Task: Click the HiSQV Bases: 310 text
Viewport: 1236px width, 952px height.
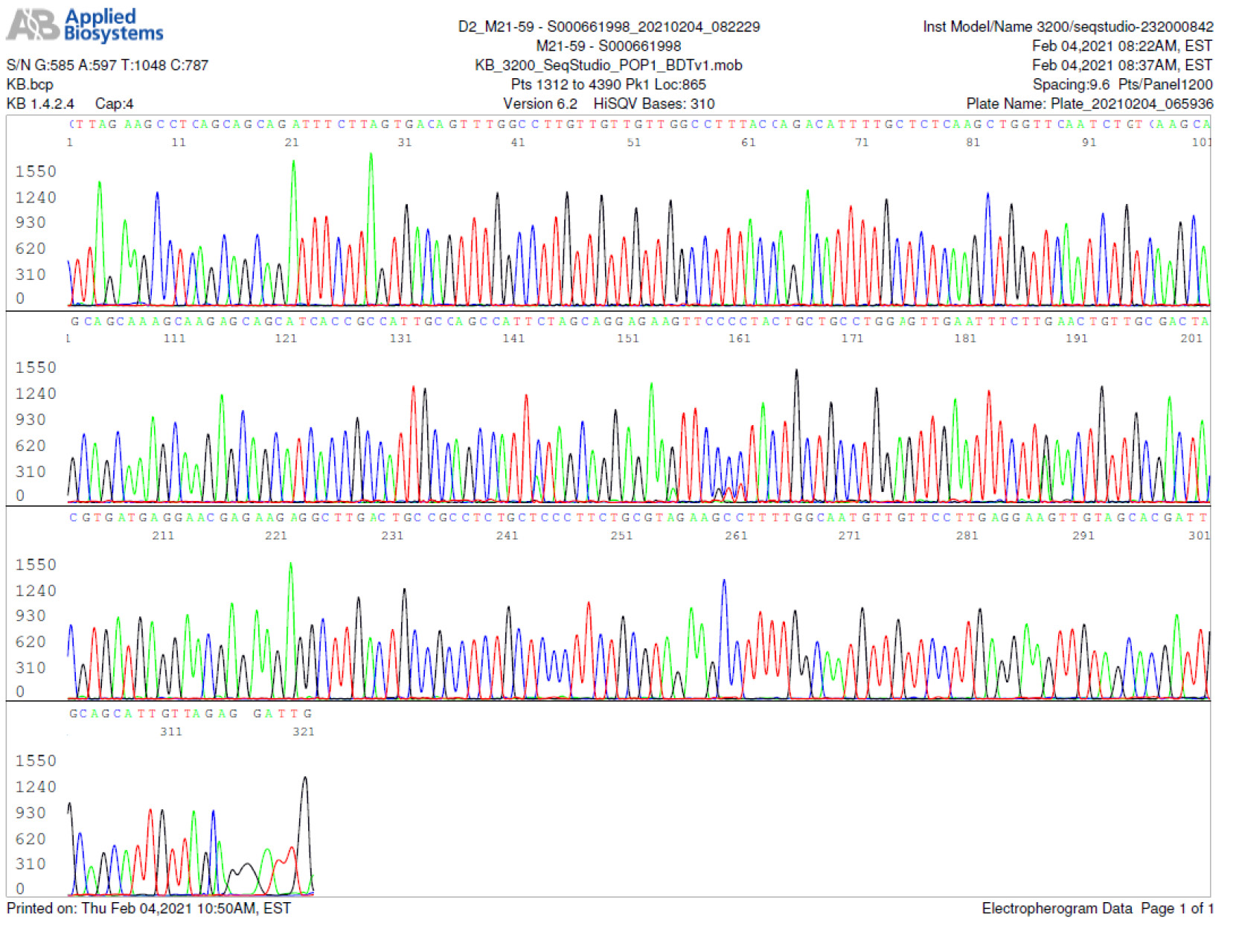Action: [653, 104]
